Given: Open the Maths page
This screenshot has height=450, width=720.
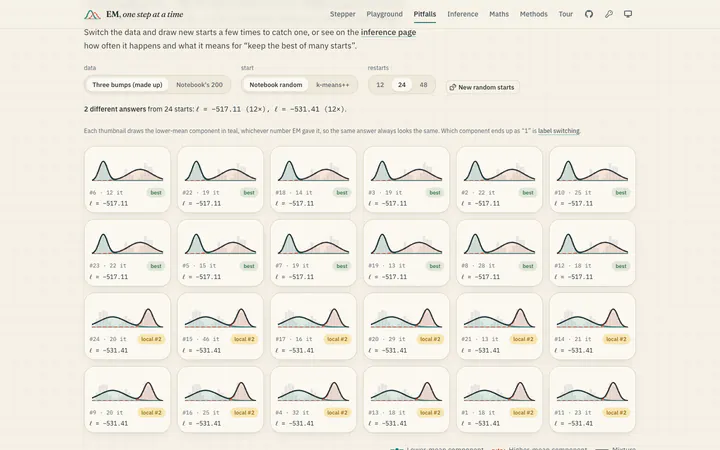Looking at the screenshot, I should click(499, 14).
